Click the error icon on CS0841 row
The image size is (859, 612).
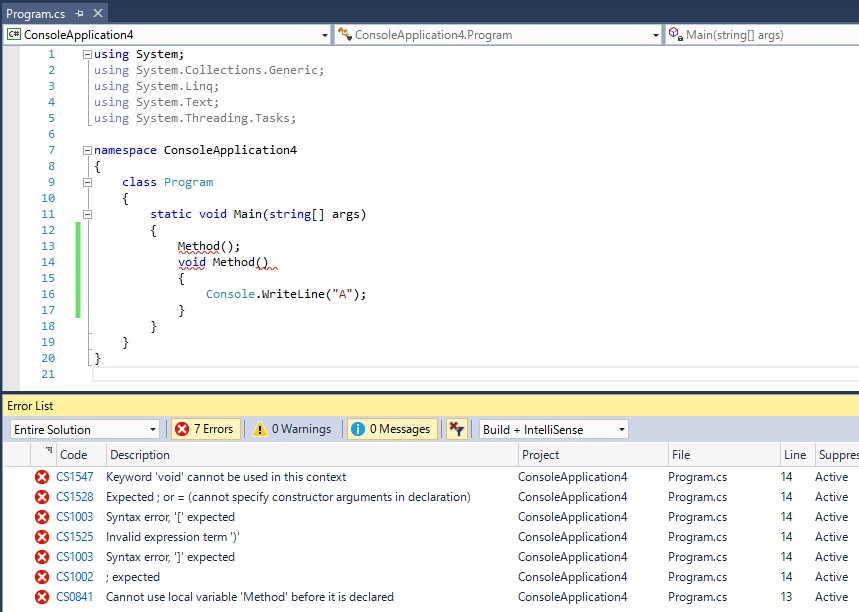point(42,597)
